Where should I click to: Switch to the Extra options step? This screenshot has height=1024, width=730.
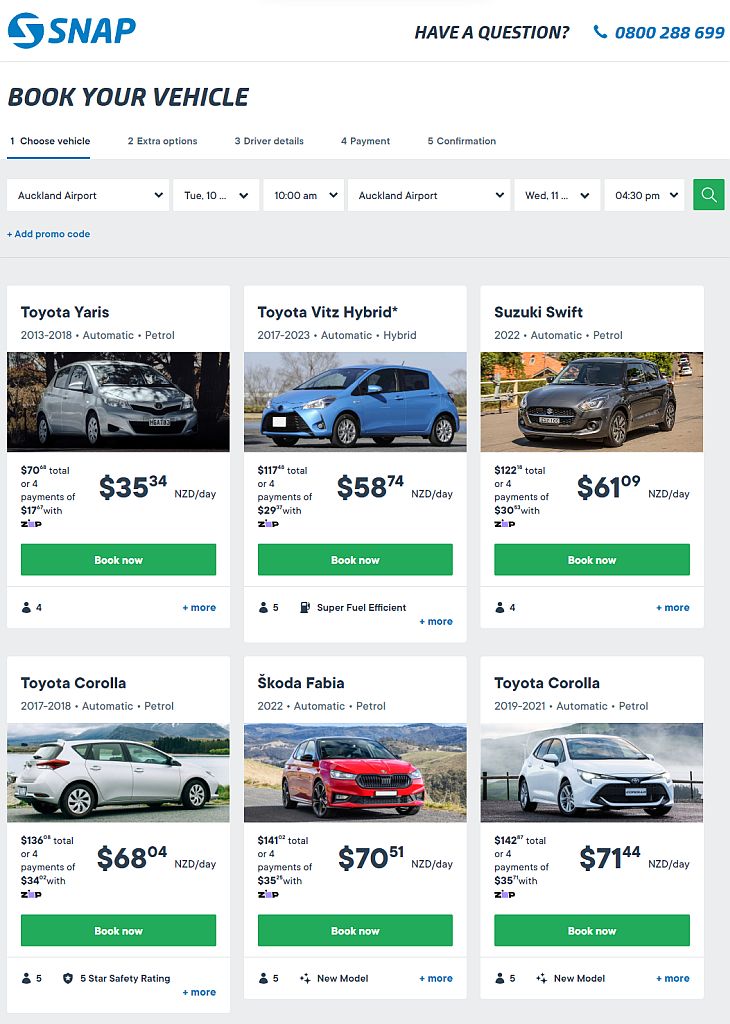point(162,141)
